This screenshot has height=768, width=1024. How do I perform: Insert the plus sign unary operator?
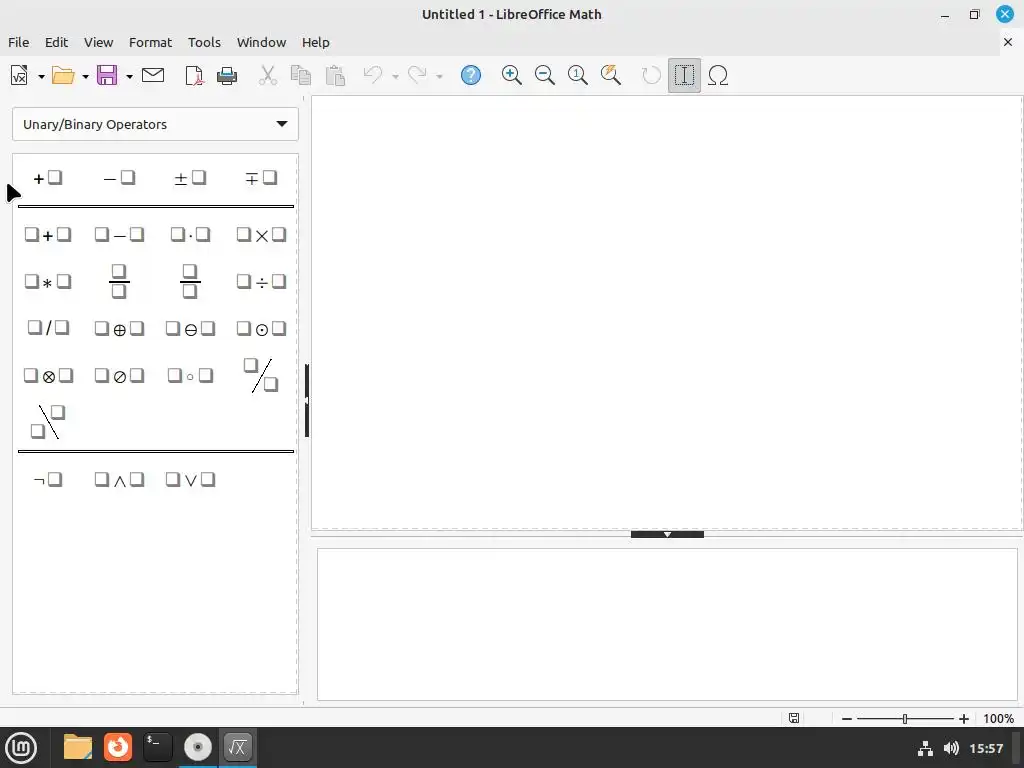coord(48,178)
